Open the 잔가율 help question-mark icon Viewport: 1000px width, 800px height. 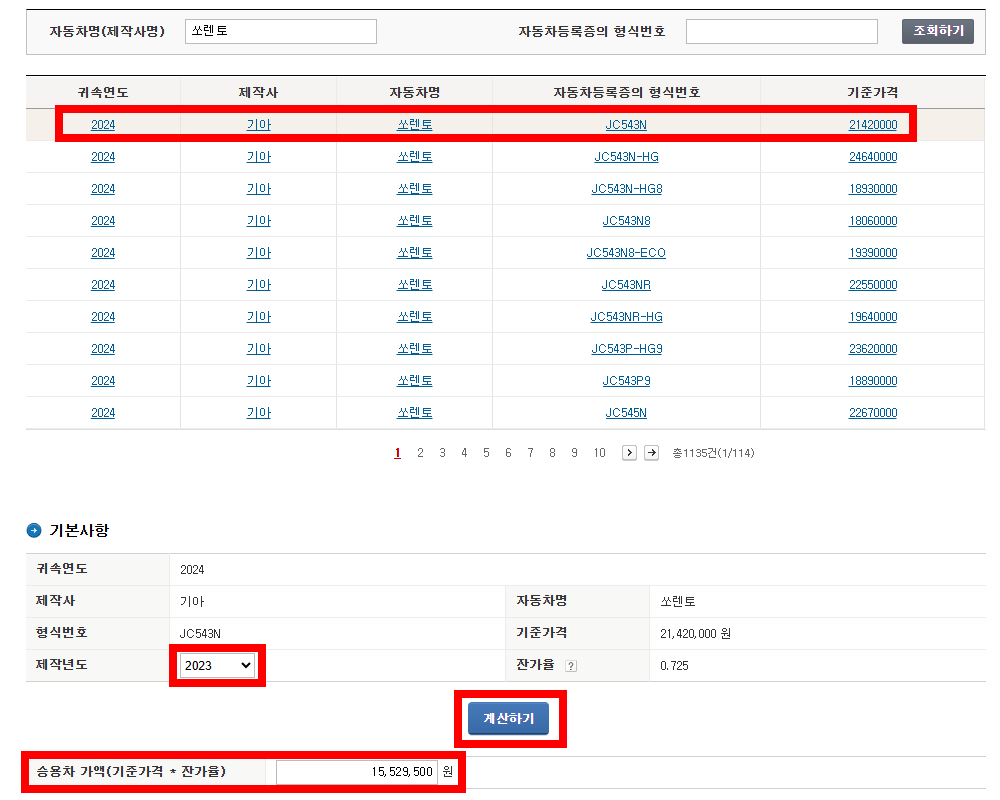pyautogui.click(x=571, y=666)
